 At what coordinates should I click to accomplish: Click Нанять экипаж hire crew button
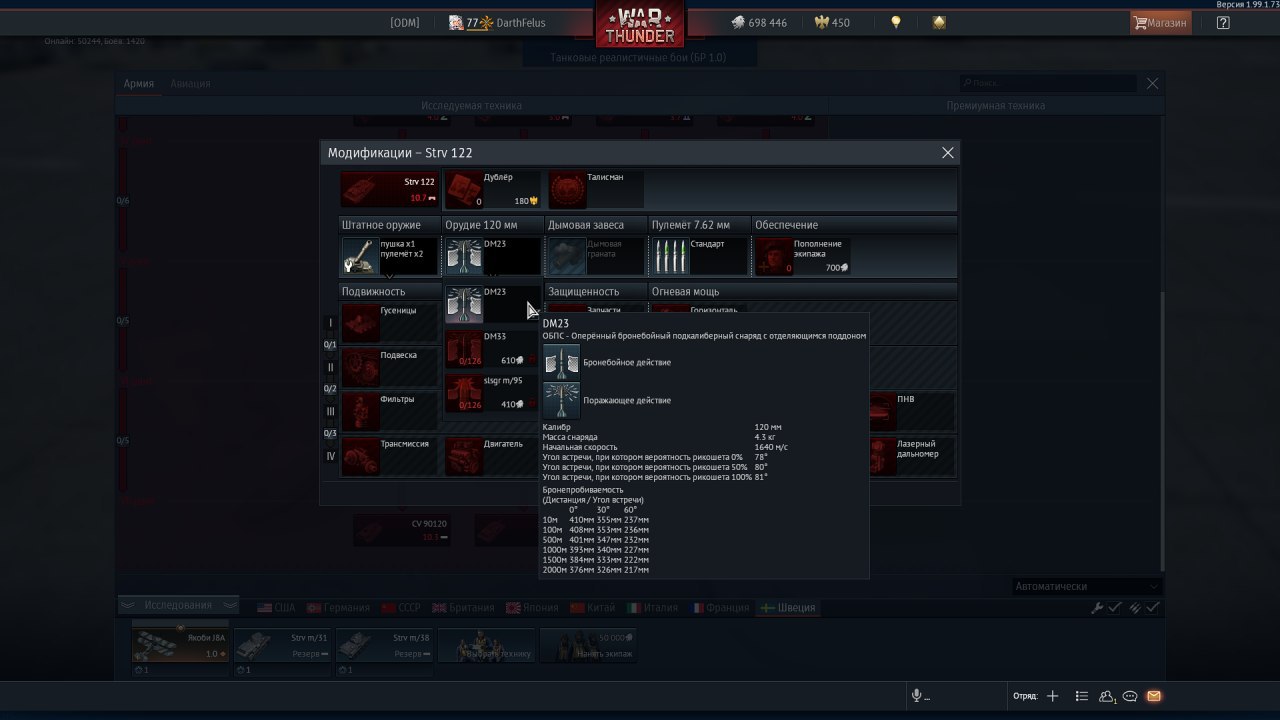point(588,646)
